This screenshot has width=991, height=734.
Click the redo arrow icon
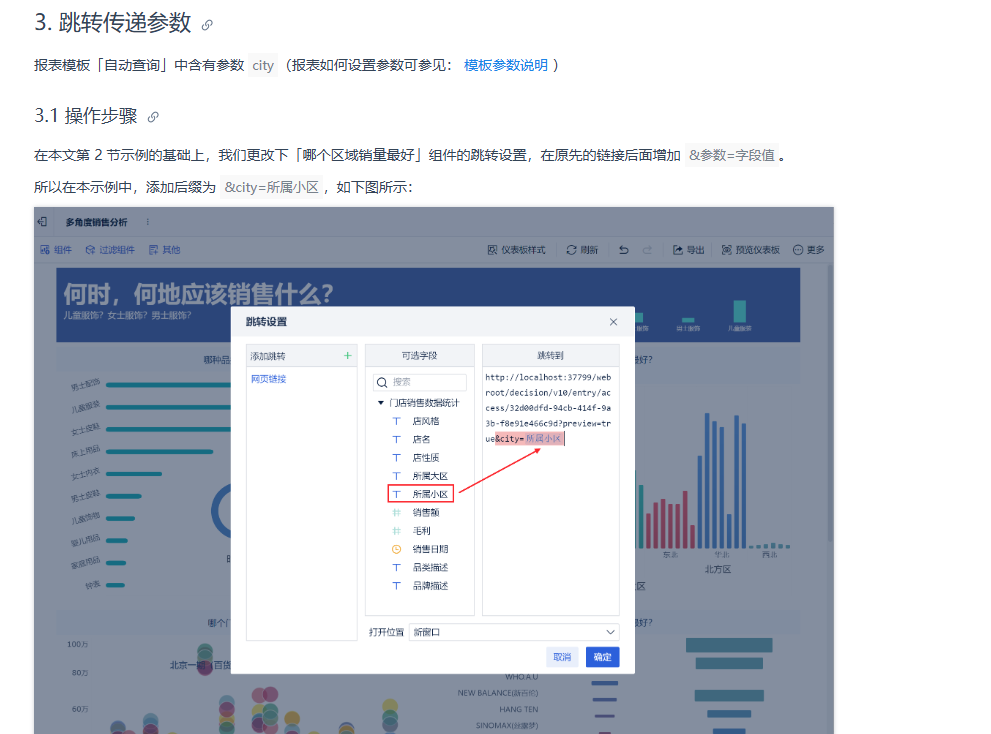coord(647,250)
